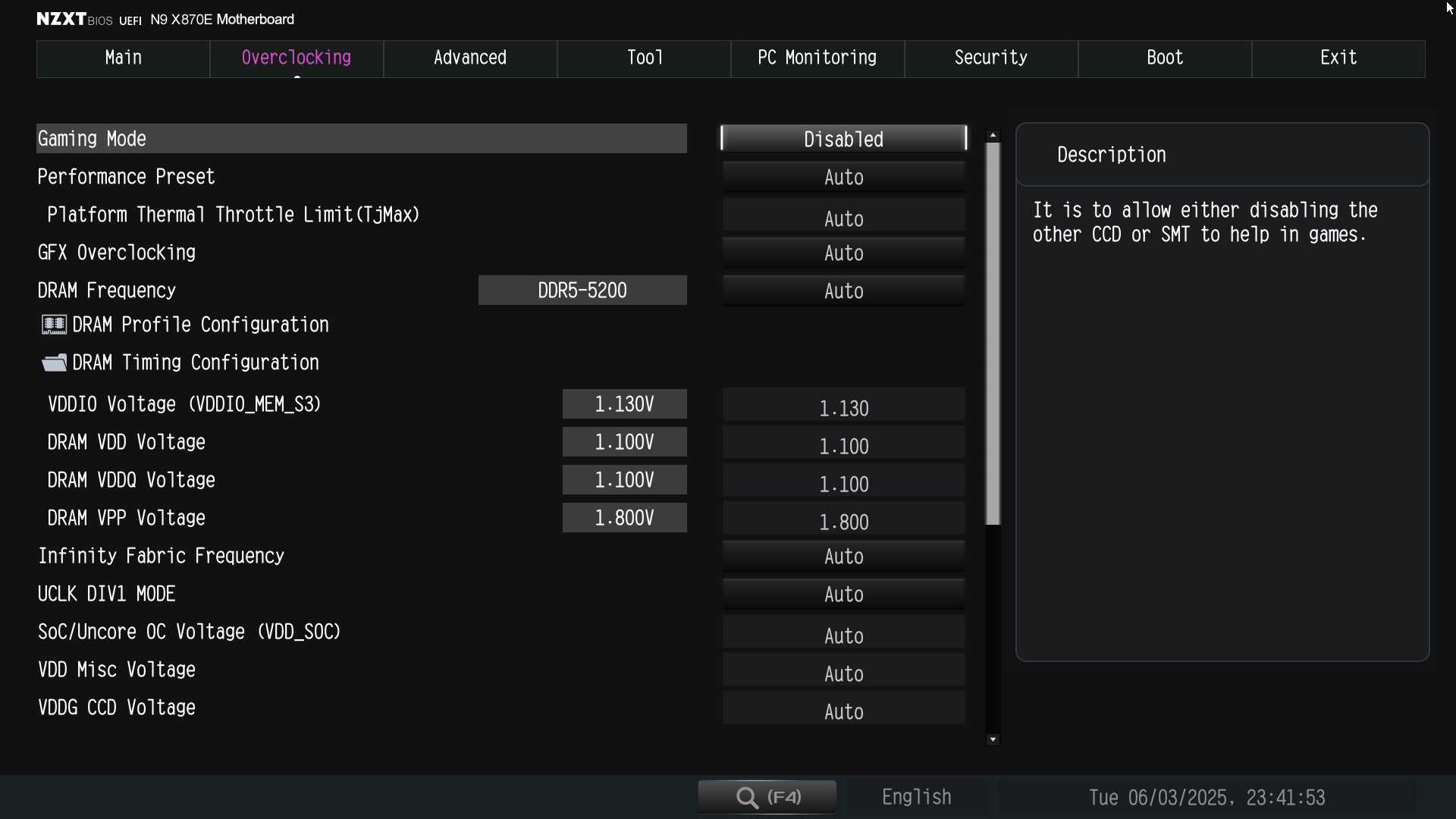Toggle Gaming Mode Disabled value

point(843,139)
